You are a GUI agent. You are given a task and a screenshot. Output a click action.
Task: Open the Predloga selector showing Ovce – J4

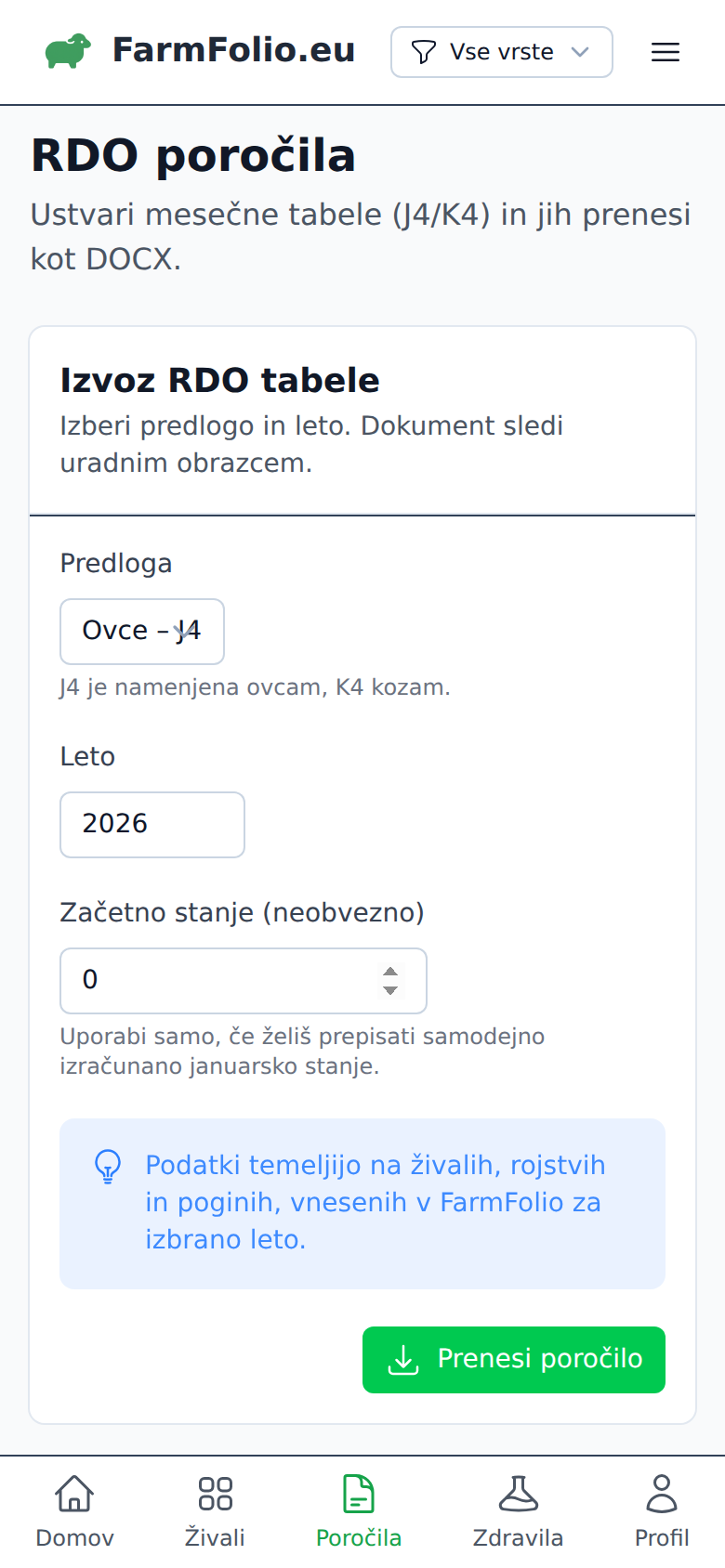pyautogui.click(x=141, y=632)
